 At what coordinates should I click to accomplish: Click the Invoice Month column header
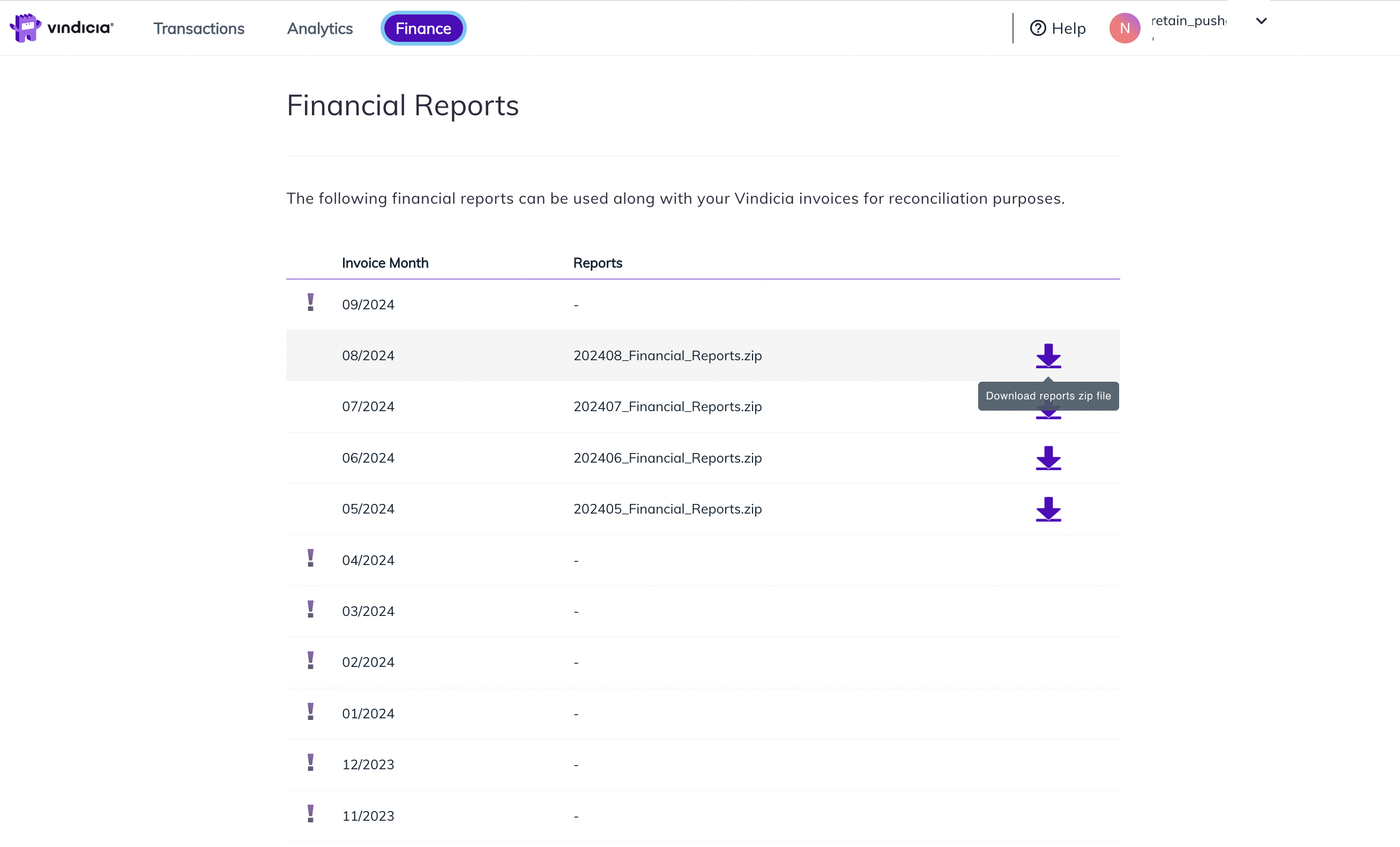coord(385,263)
